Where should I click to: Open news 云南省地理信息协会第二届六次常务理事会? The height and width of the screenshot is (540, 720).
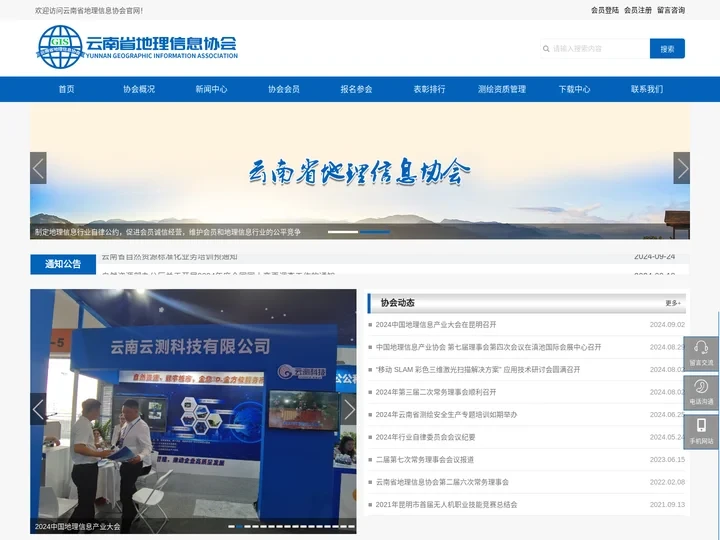click(442, 482)
